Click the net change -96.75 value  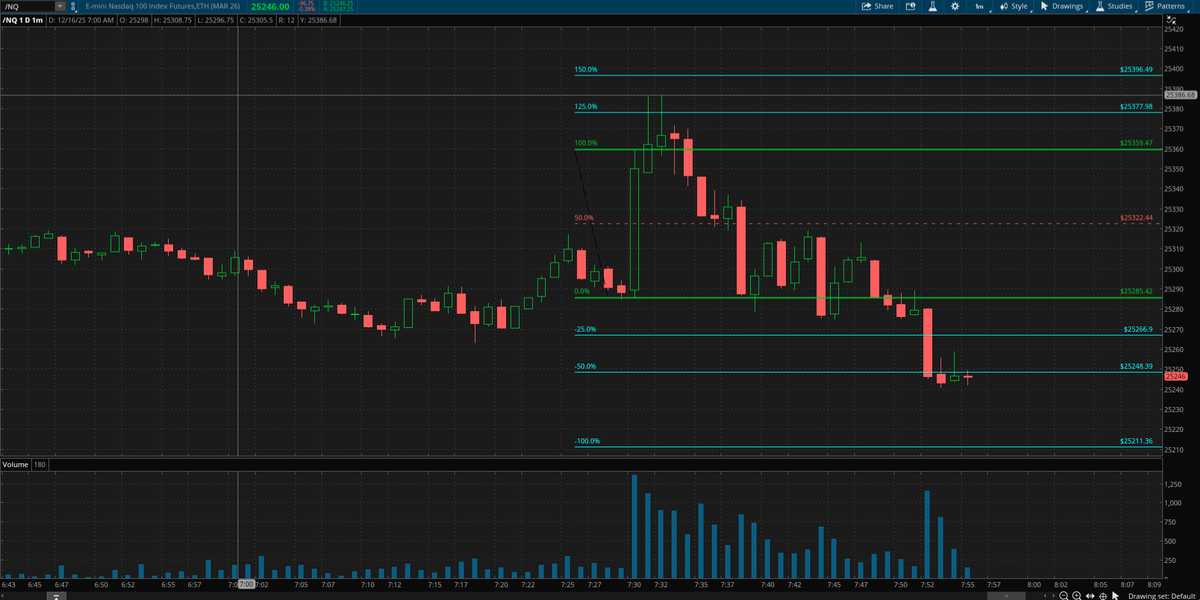pos(307,4)
